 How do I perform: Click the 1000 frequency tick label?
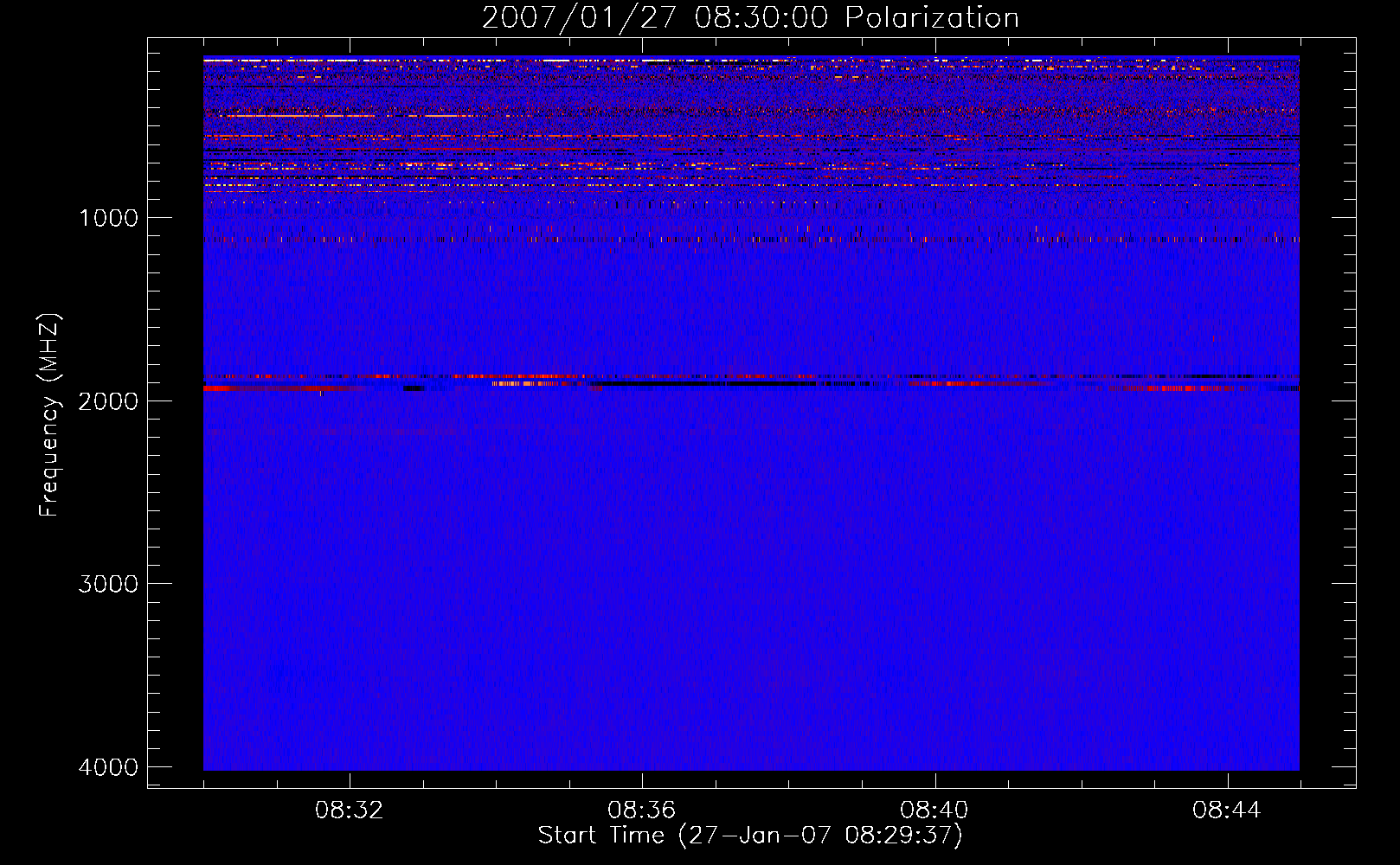coord(108,218)
